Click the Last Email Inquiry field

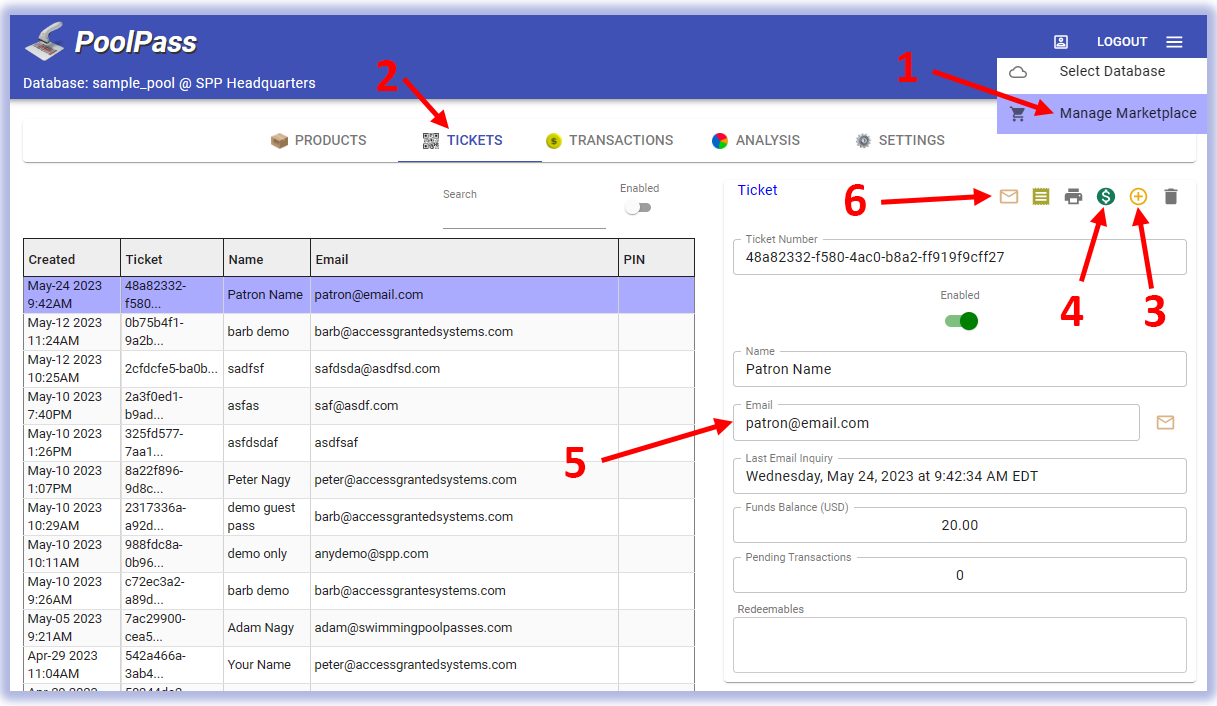coord(960,476)
